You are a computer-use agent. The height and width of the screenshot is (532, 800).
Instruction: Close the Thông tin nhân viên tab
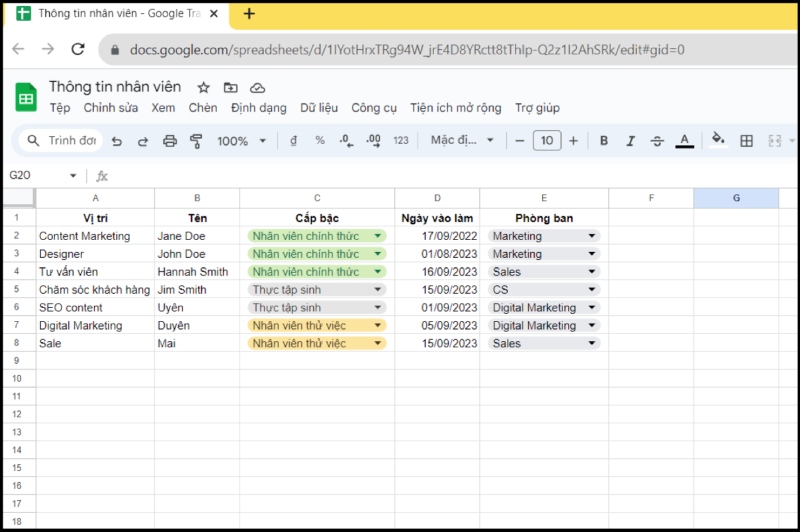point(214,14)
